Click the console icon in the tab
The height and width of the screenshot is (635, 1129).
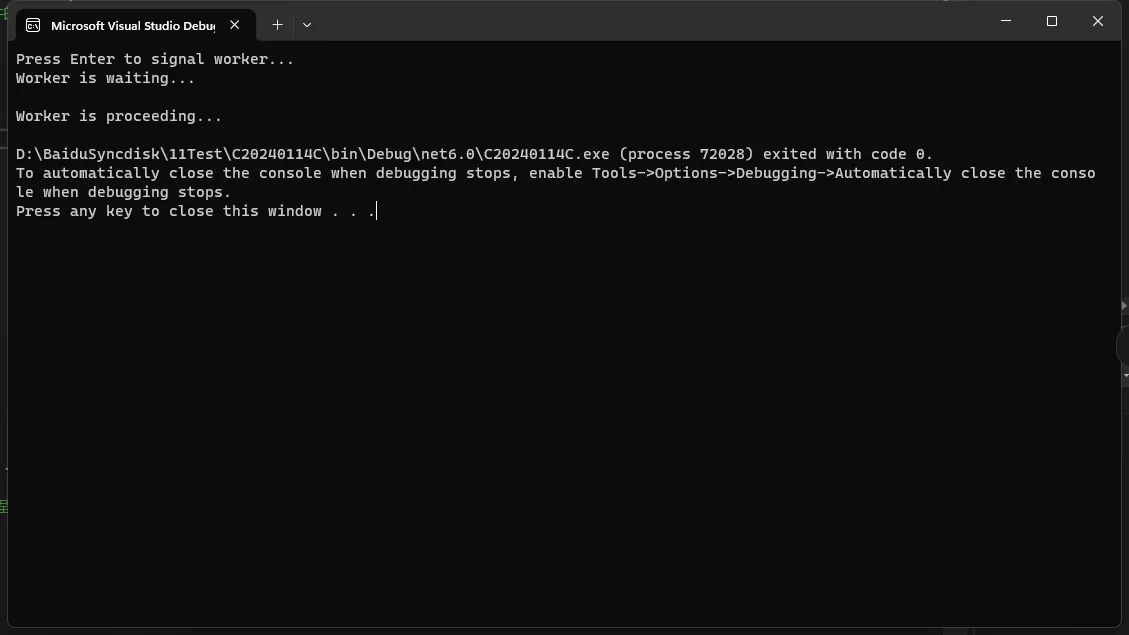coord(33,25)
